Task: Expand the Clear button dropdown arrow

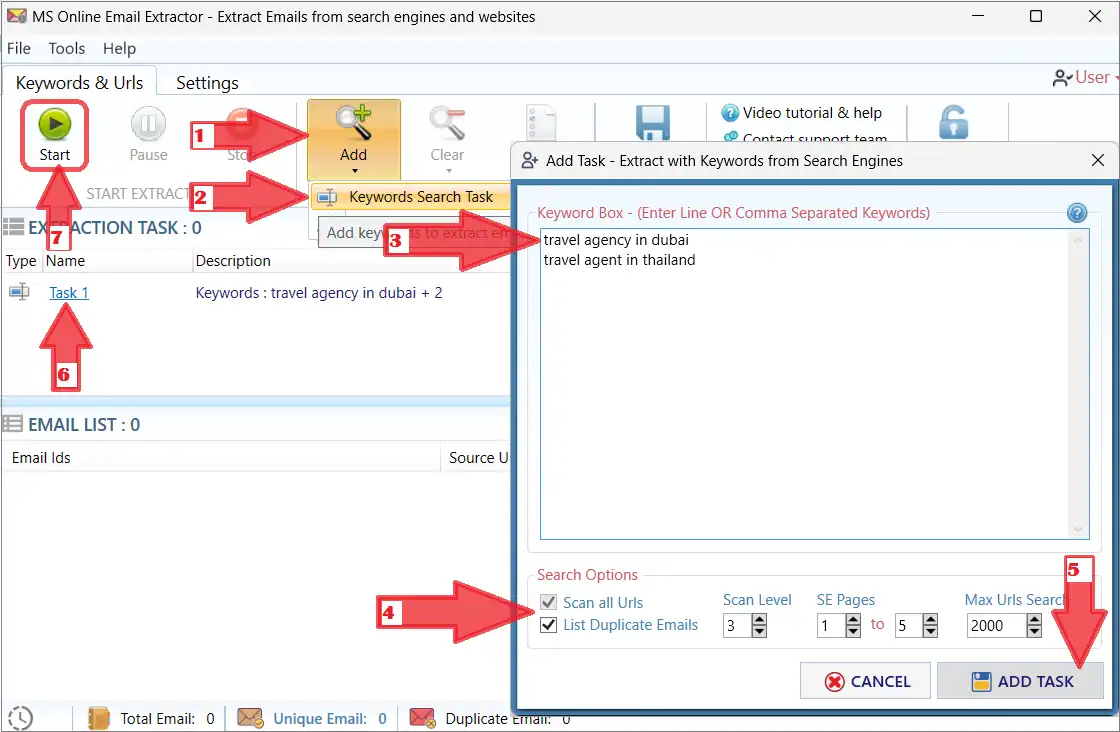Action: (448, 171)
